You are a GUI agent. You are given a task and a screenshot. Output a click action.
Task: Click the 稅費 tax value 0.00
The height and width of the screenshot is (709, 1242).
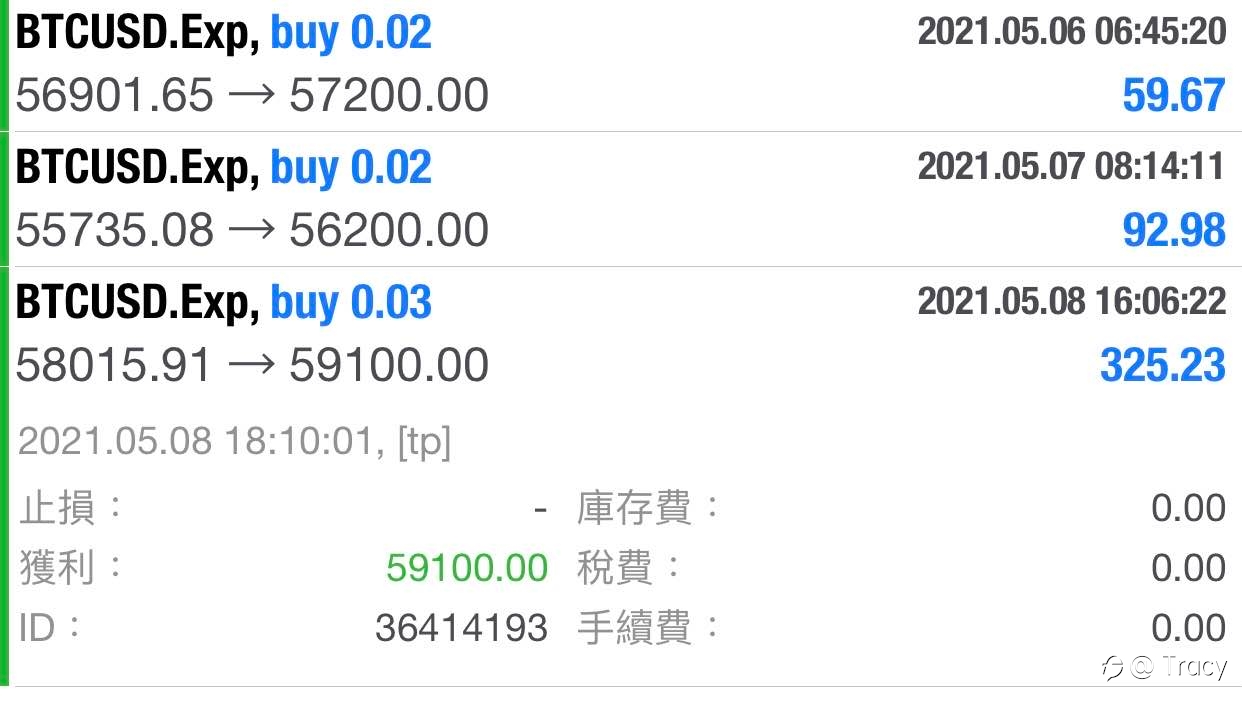coord(1188,568)
